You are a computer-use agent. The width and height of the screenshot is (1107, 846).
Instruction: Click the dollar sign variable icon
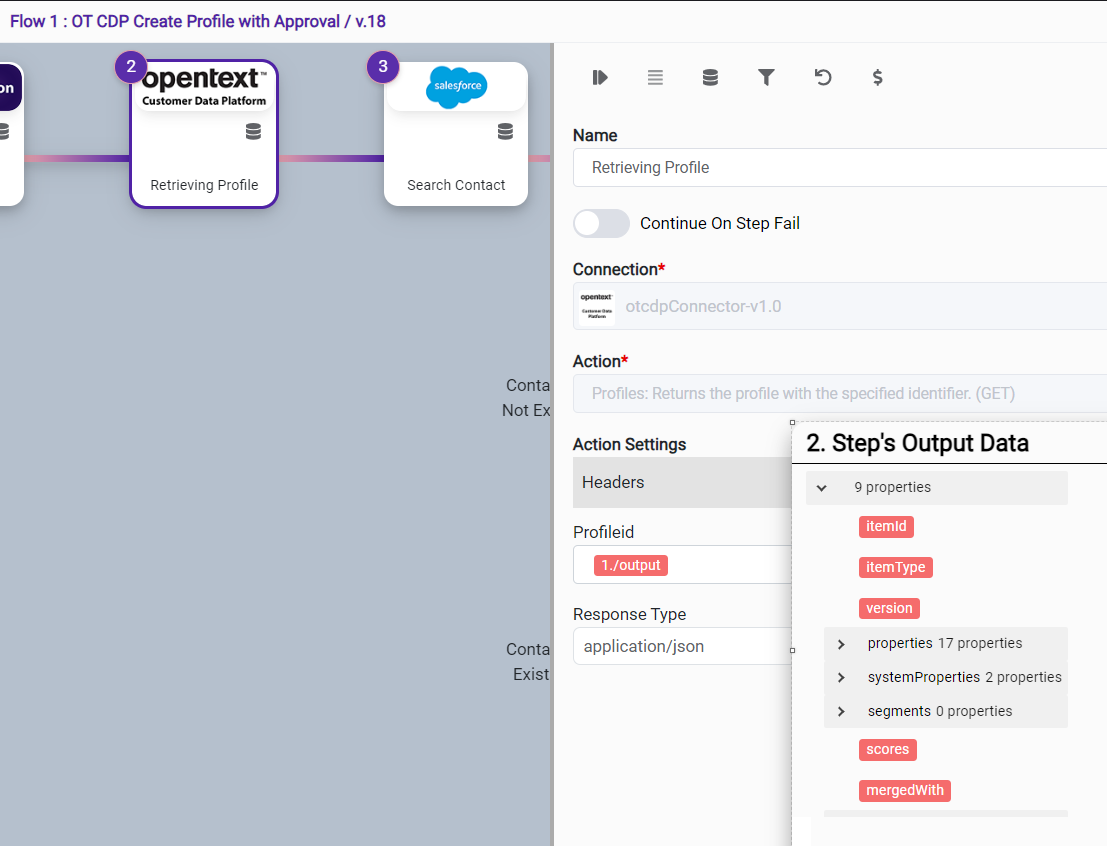[878, 78]
